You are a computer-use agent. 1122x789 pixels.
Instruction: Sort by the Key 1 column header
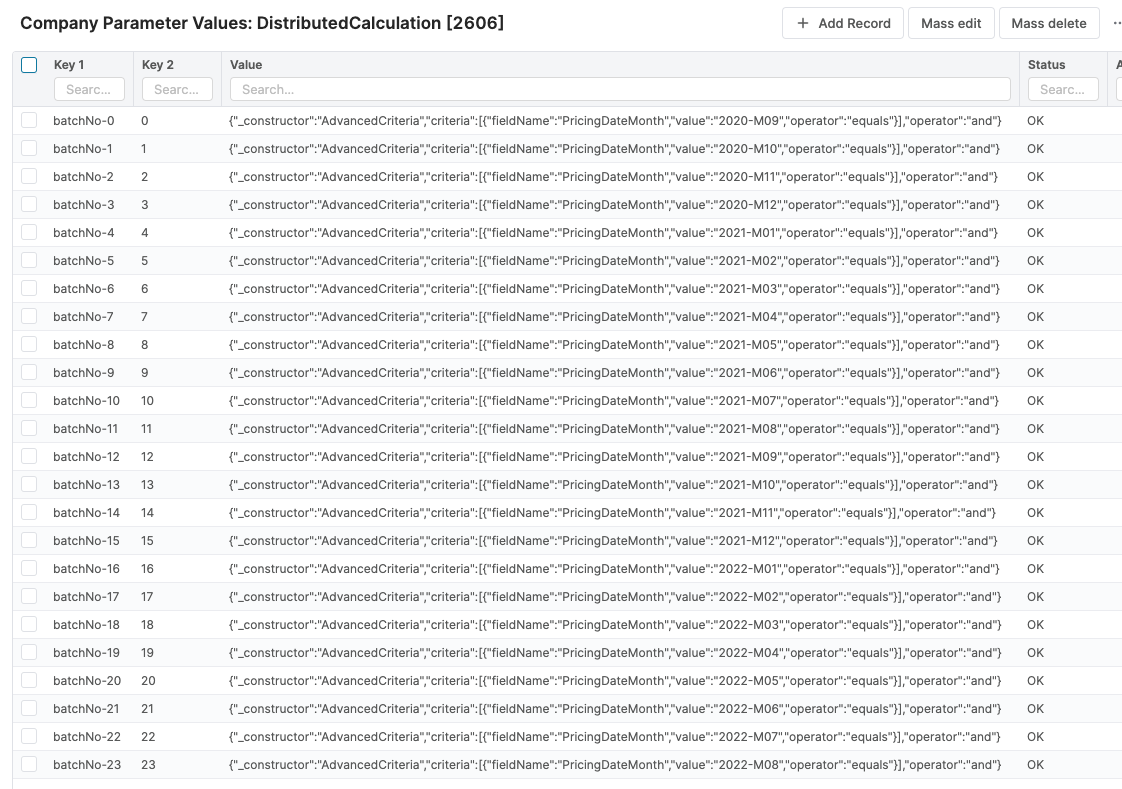coord(69,65)
